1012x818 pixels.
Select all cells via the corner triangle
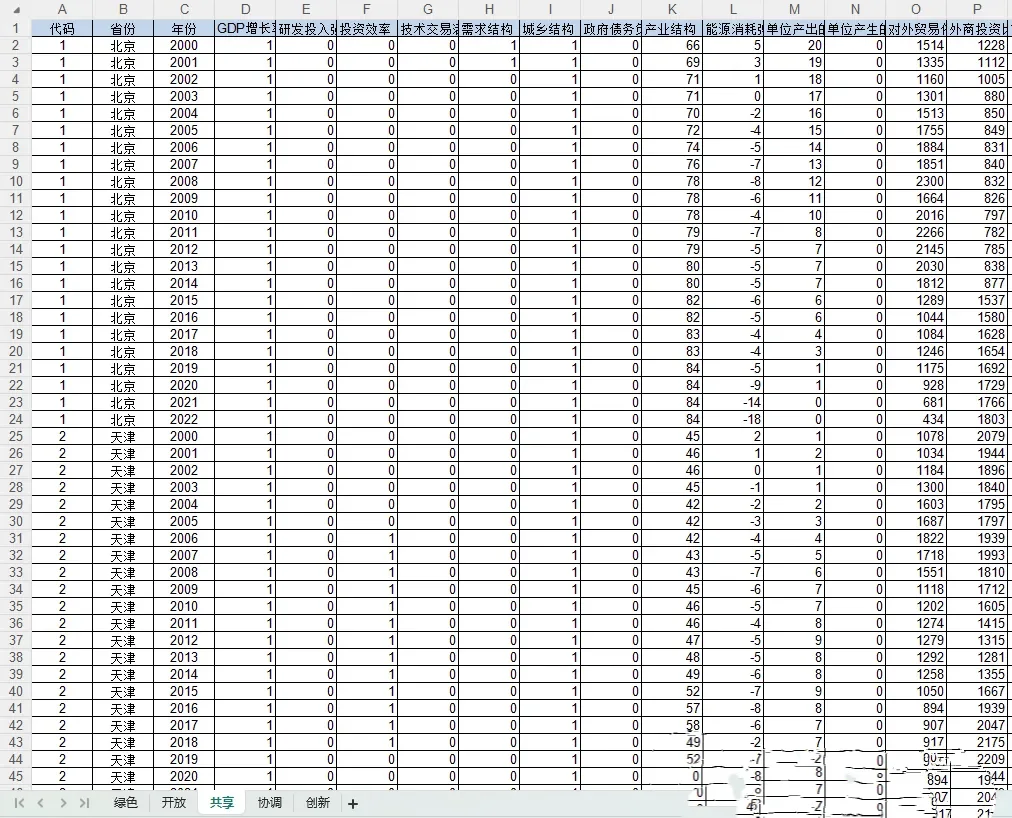[x=15, y=10]
